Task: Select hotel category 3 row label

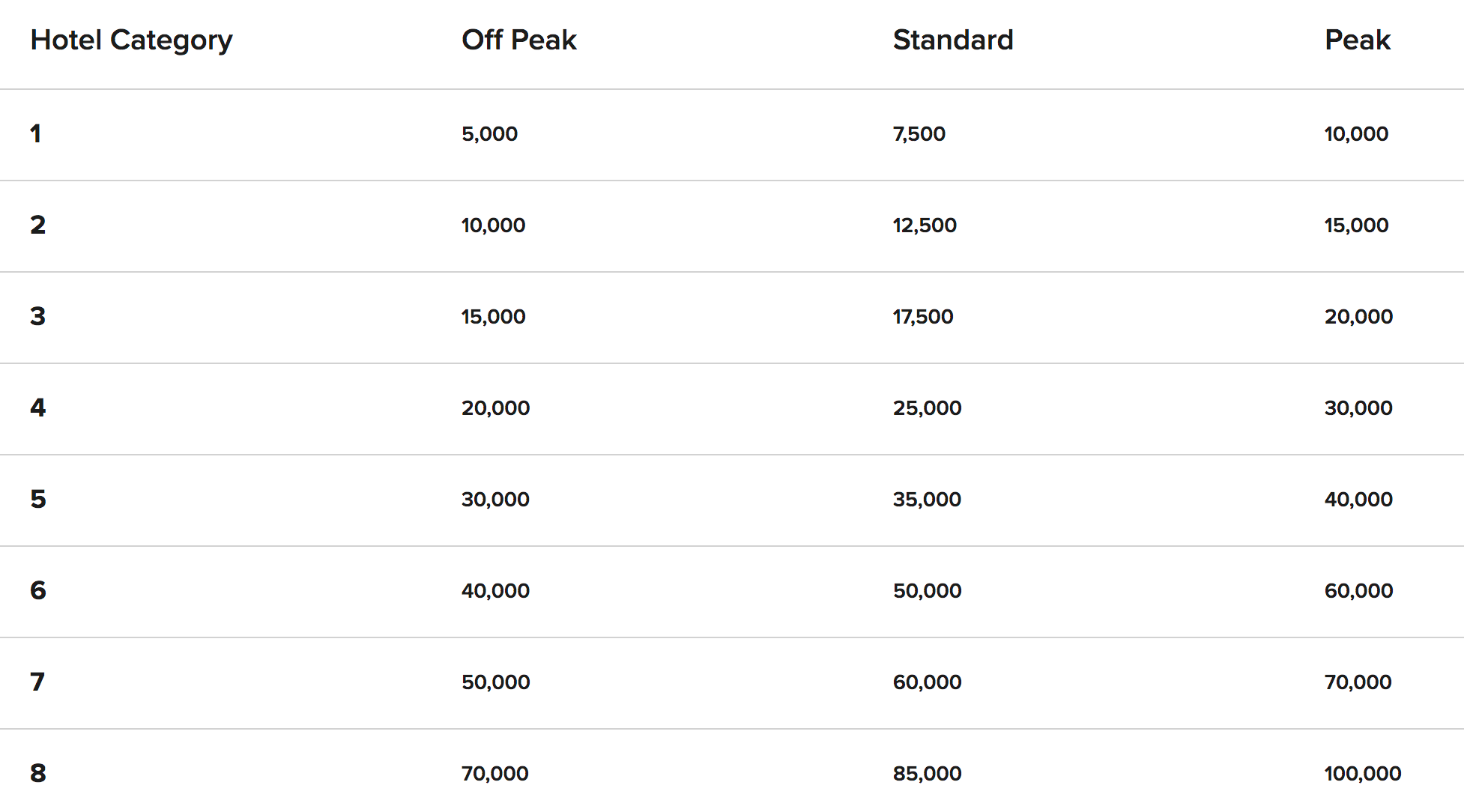Action: pos(37,317)
